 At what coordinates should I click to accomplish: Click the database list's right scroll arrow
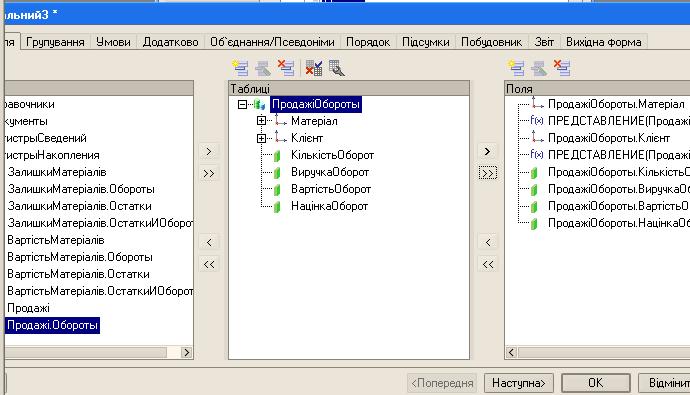click(187, 352)
